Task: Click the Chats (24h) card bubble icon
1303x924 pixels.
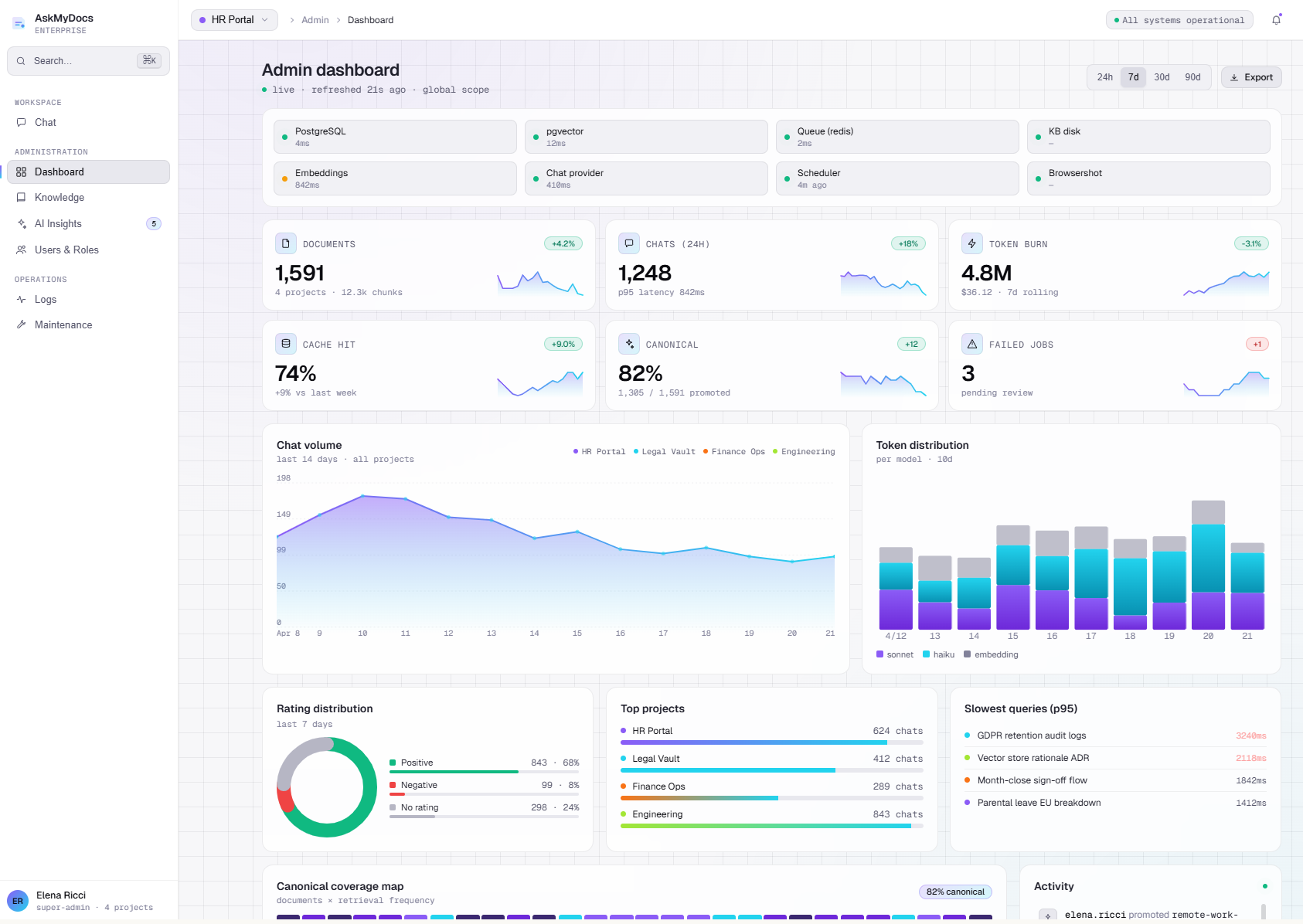Action: [629, 243]
